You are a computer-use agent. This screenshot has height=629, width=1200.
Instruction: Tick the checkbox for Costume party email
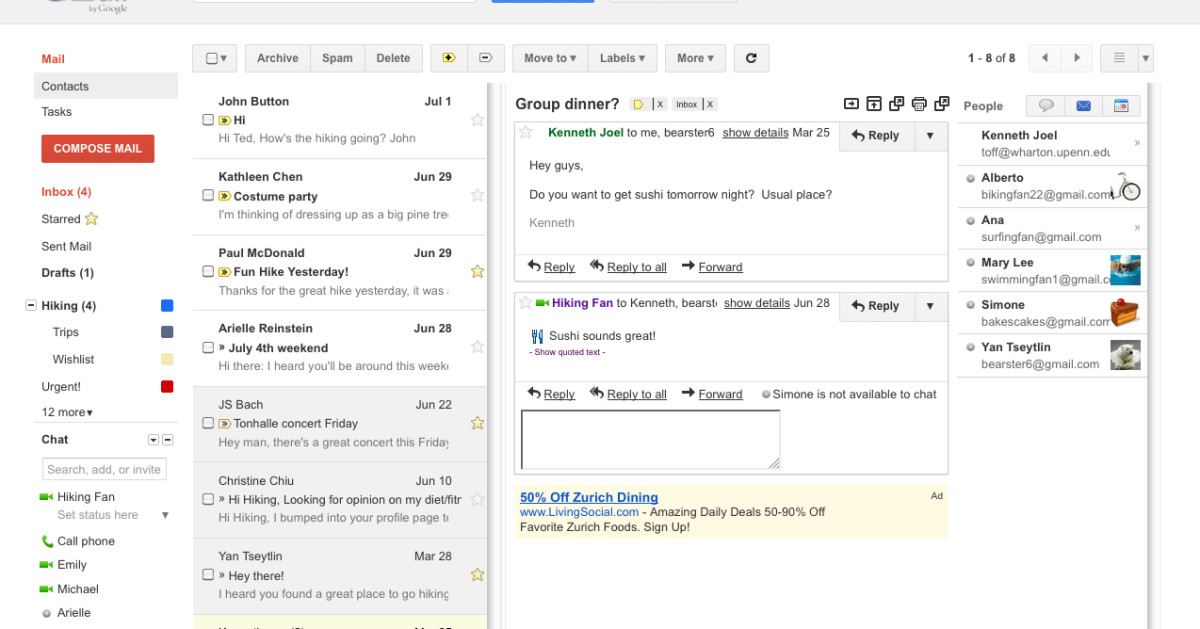click(x=208, y=196)
